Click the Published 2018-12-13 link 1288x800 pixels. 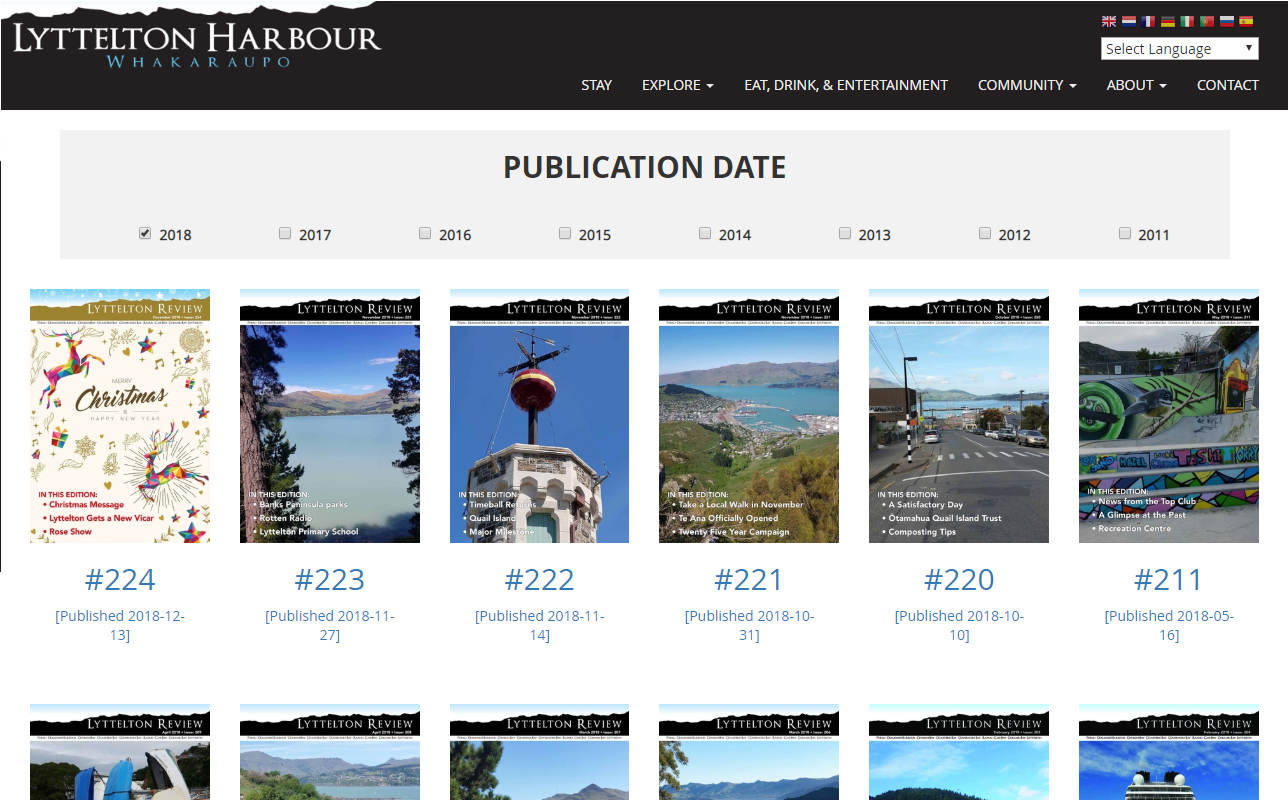[x=120, y=625]
